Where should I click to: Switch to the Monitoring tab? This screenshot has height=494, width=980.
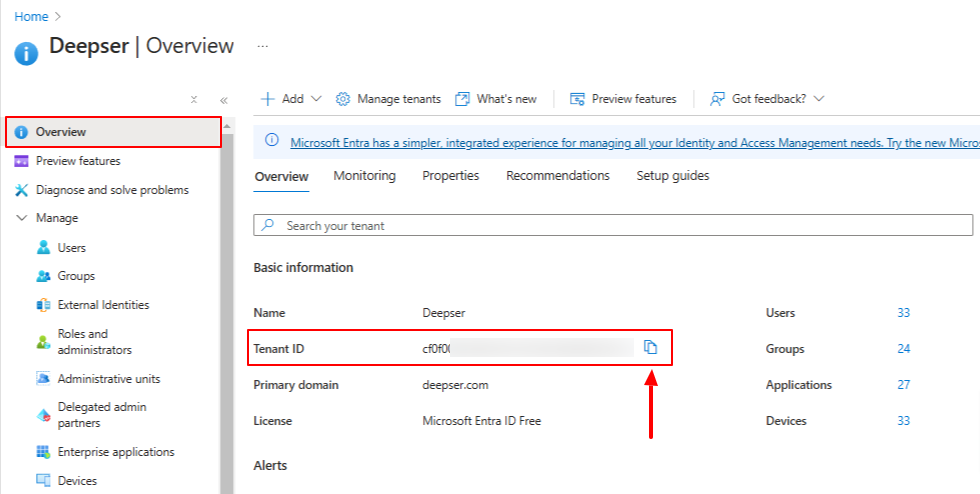tap(364, 176)
